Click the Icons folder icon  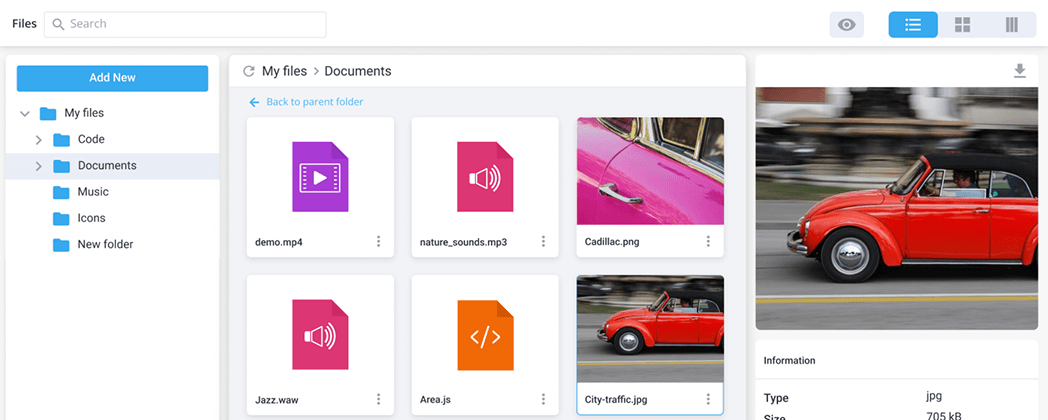tap(61, 219)
